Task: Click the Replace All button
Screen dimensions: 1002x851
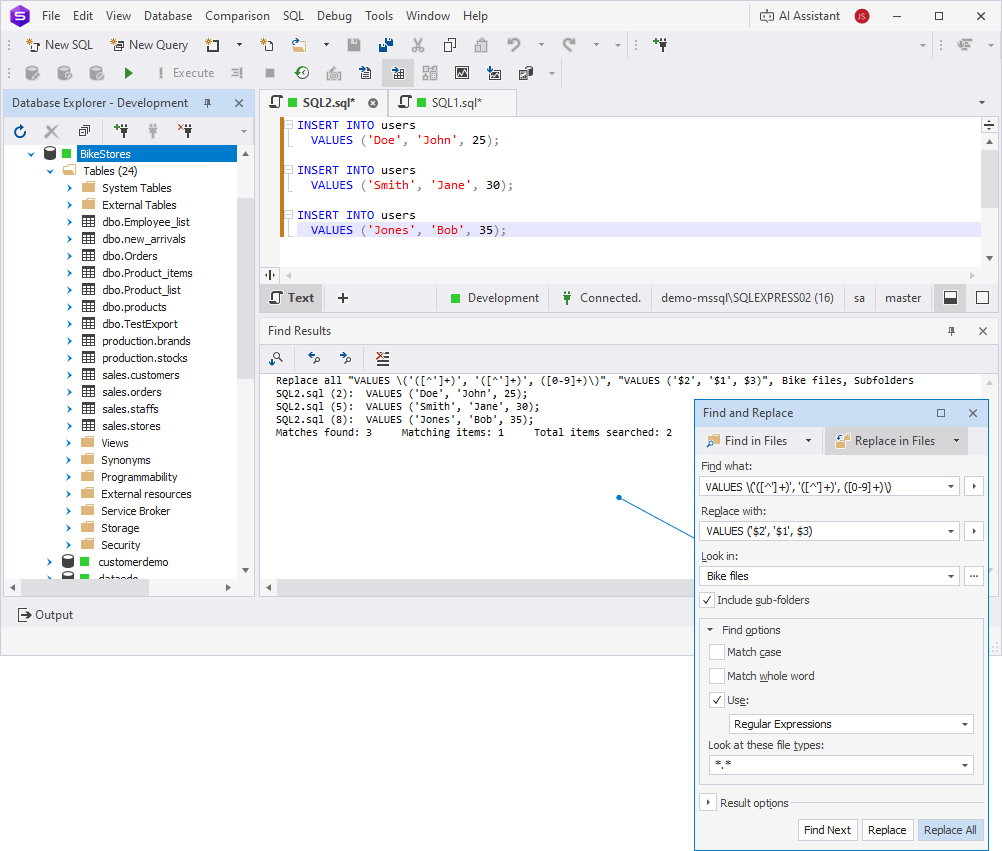Action: point(950,830)
